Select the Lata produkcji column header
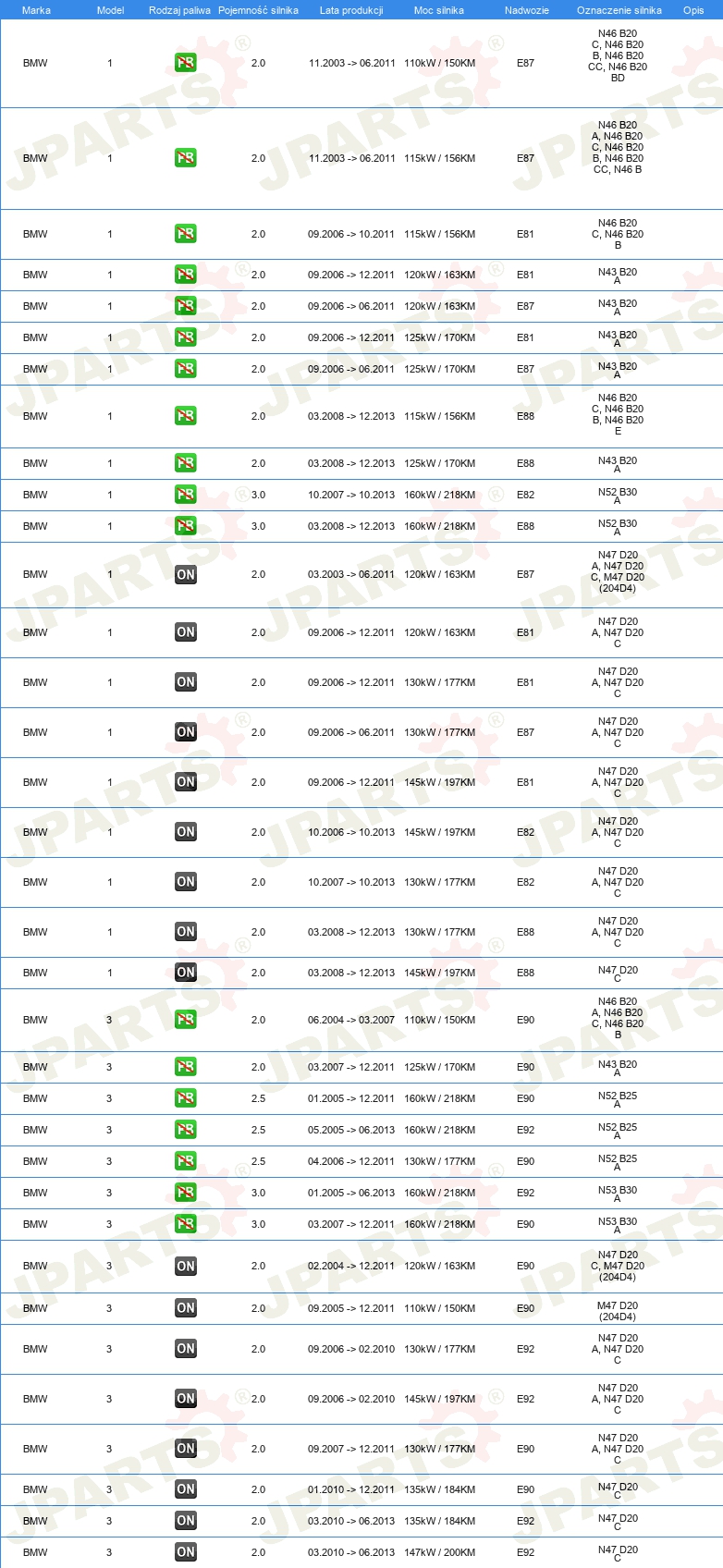The image size is (723, 1568). pos(351,10)
